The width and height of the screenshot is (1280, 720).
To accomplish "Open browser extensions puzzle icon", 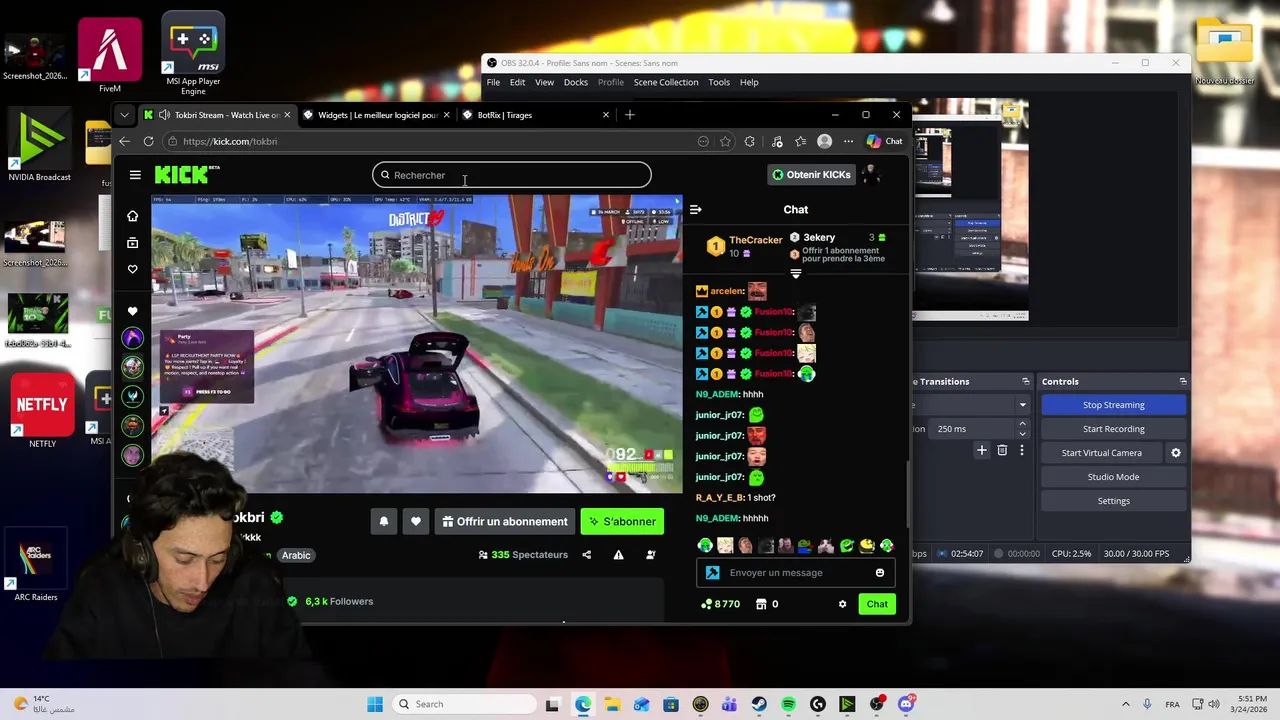I will coord(750,141).
